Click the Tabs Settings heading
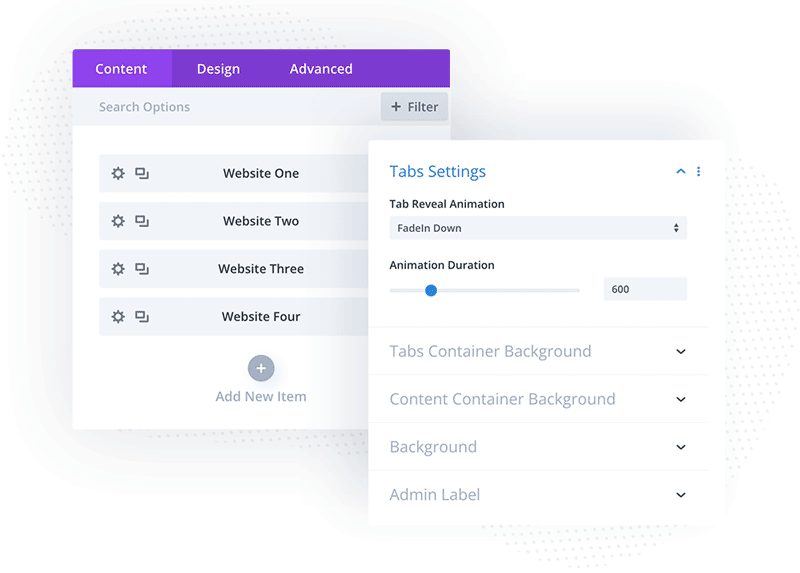This screenshot has width=800, height=573. [437, 171]
